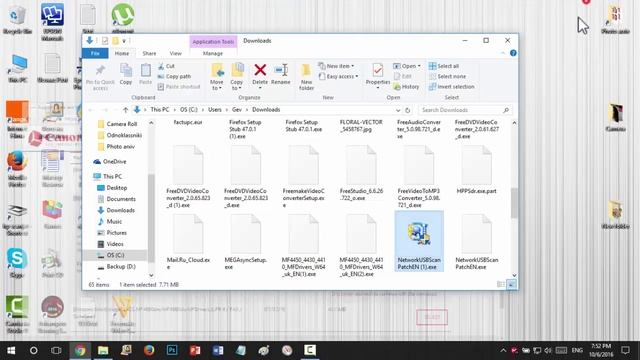Click the file list vertical scrollbar
640x360 pixels.
(x=514, y=202)
